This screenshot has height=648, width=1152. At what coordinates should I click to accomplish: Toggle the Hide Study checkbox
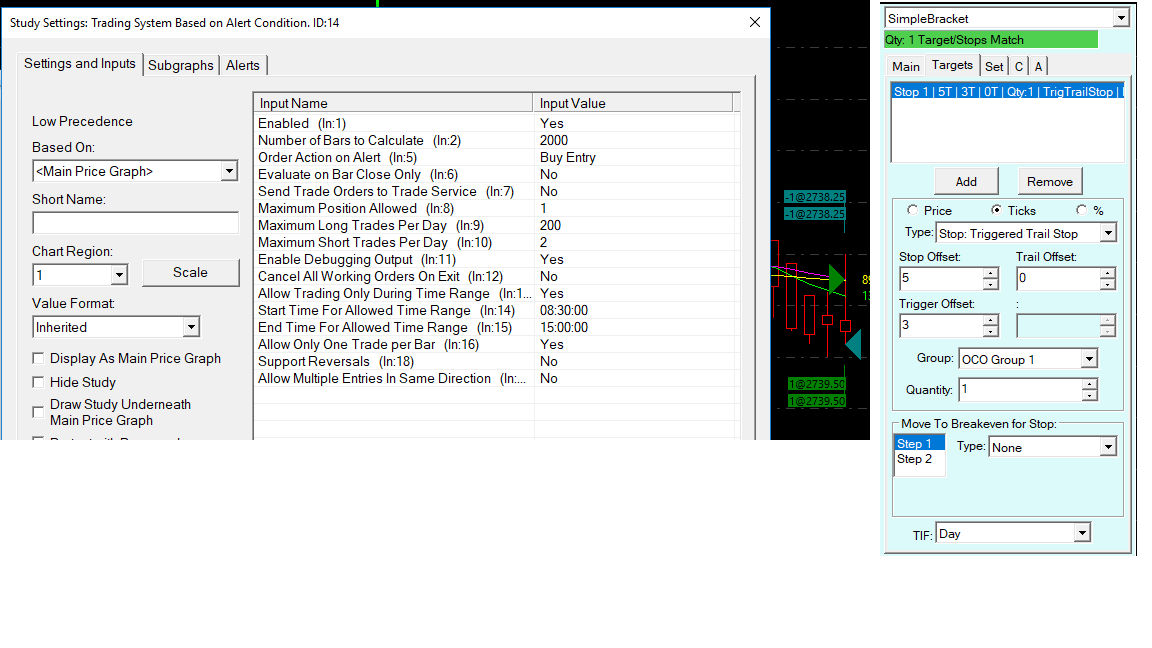38,382
